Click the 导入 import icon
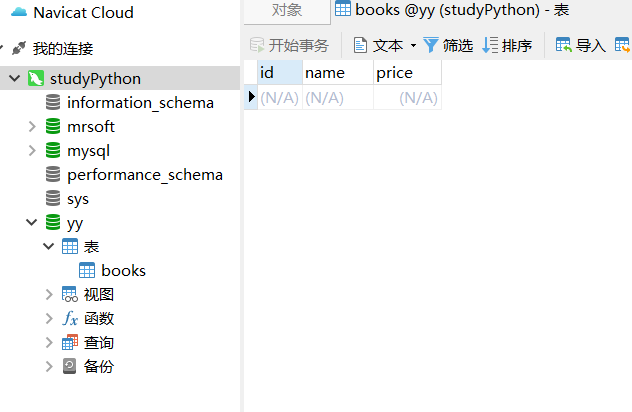 point(563,45)
